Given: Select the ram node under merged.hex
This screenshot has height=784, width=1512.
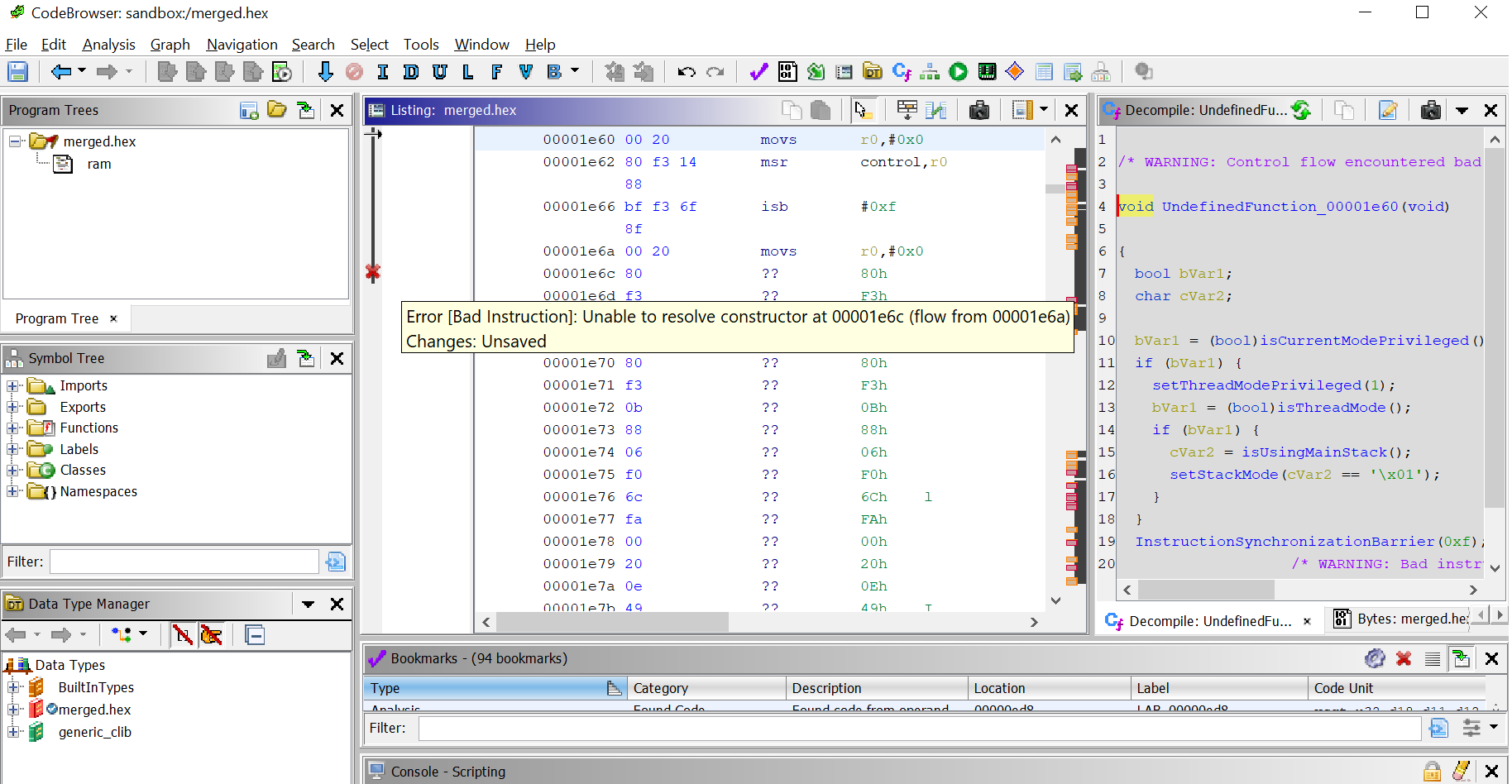Looking at the screenshot, I should click(x=98, y=164).
